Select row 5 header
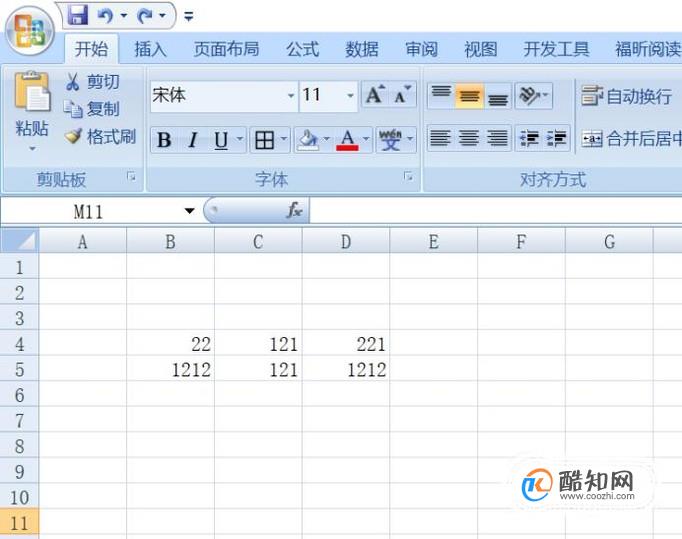 click(20, 369)
